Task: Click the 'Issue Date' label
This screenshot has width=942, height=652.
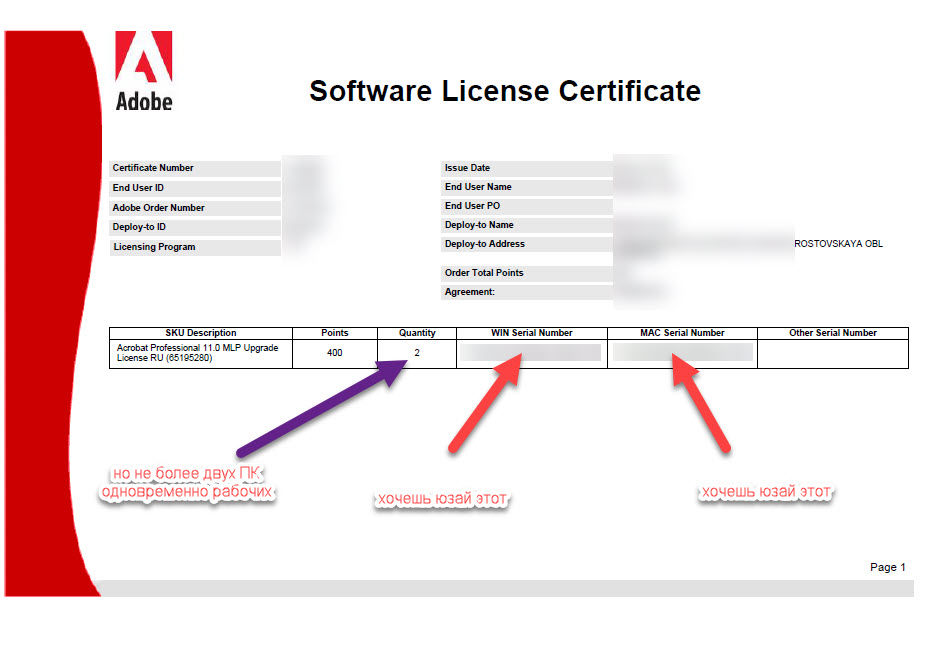Action: (467, 168)
